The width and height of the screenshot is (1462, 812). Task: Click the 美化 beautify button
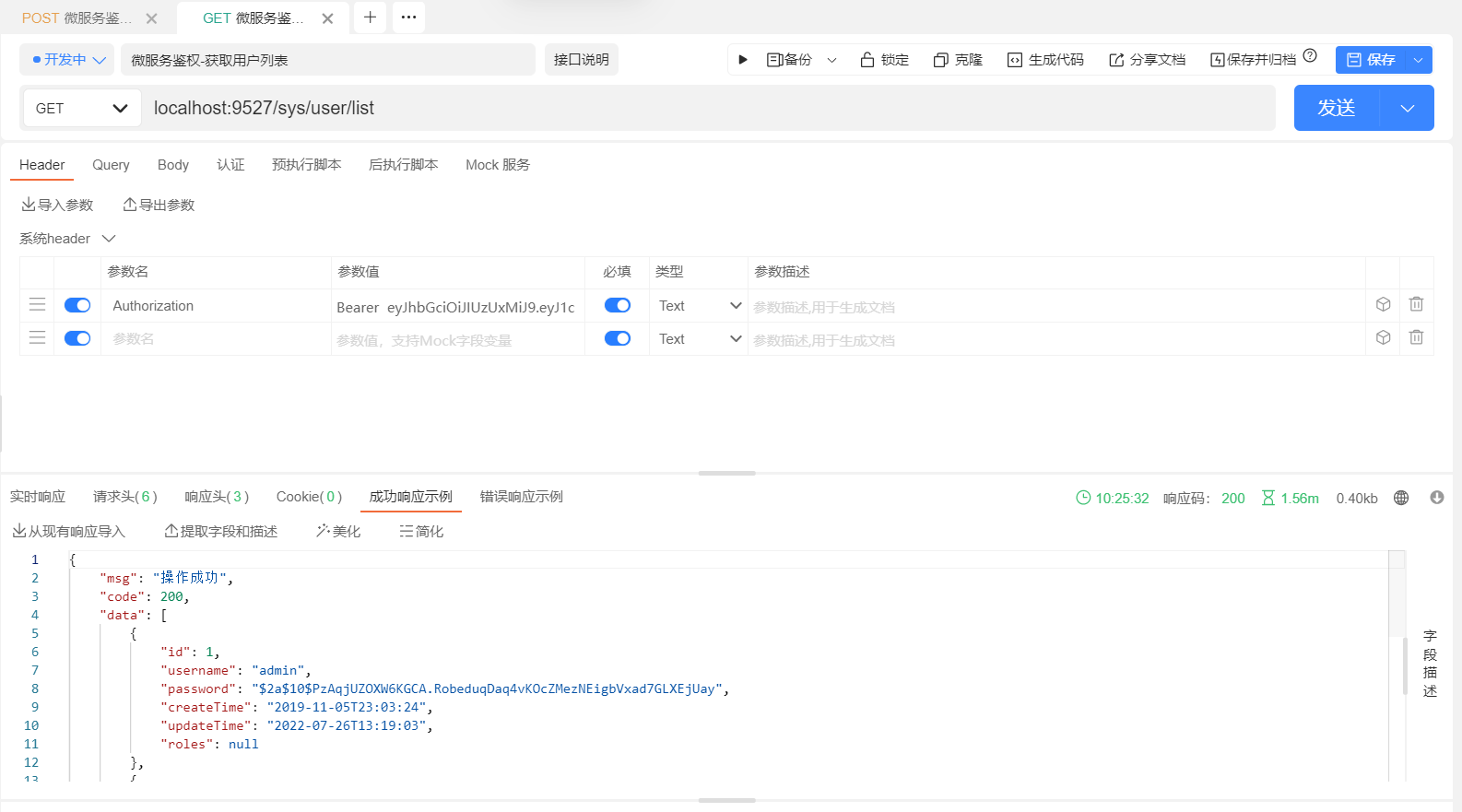(x=338, y=532)
